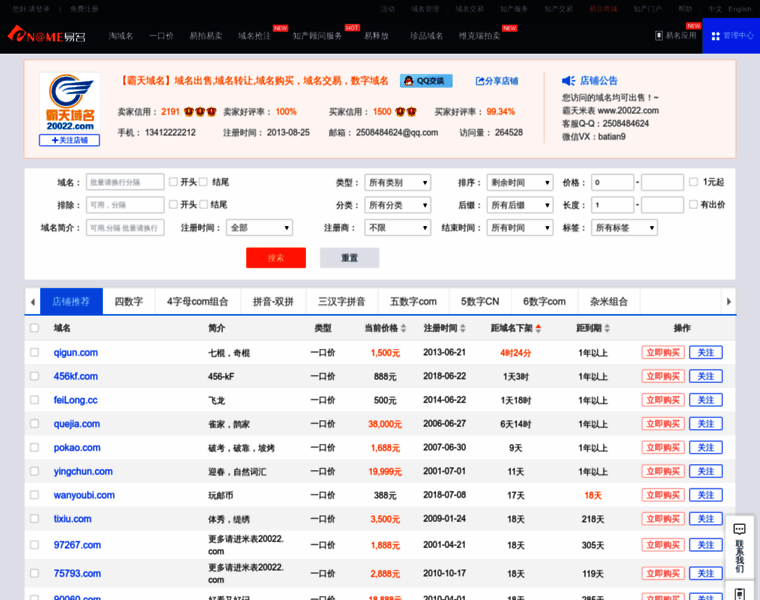Open the QQ交谈 chat button
The image size is (760, 600).
tap(426, 81)
